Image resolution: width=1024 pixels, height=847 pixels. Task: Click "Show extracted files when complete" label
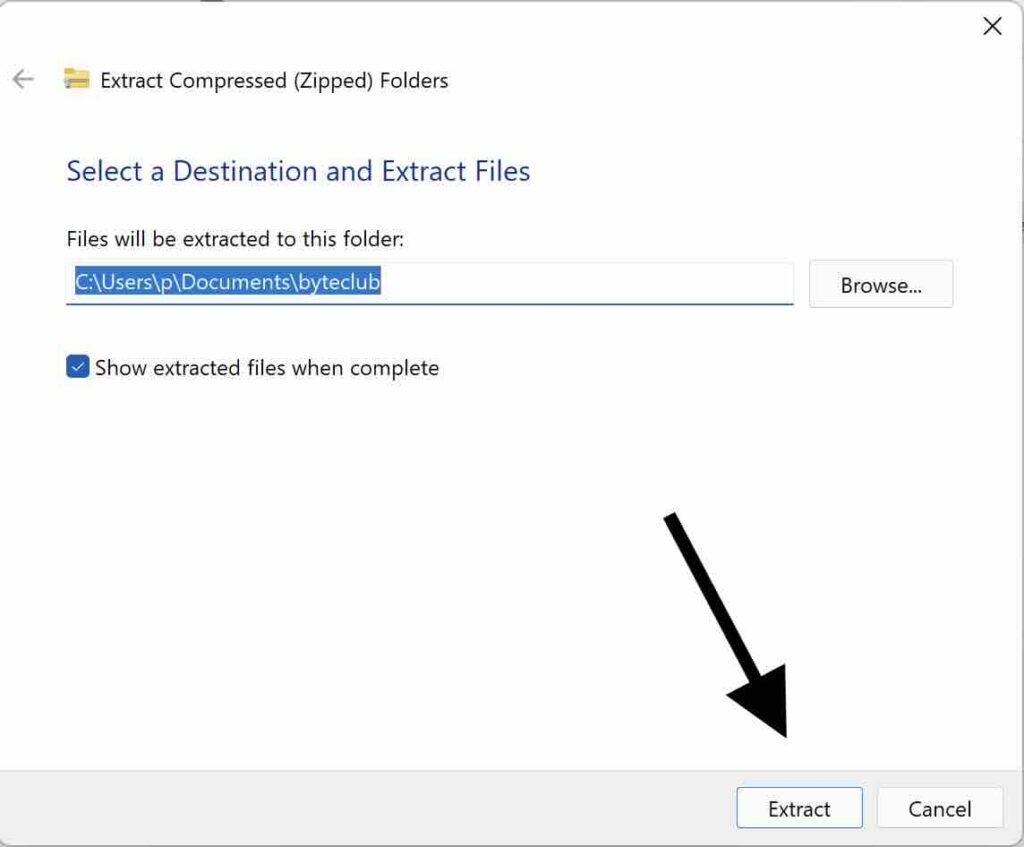pyautogui.click(x=267, y=368)
